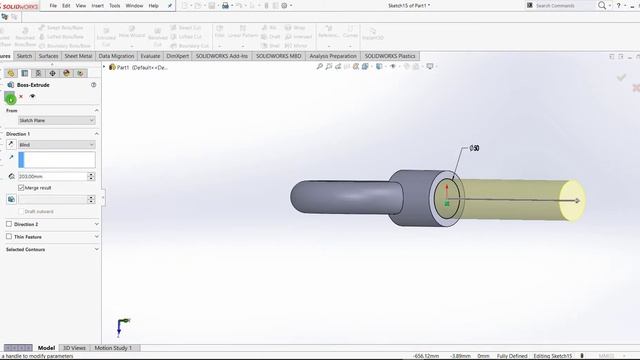Toggle the Draft outward checkbox
The height and width of the screenshot is (360, 640).
(x=21, y=211)
